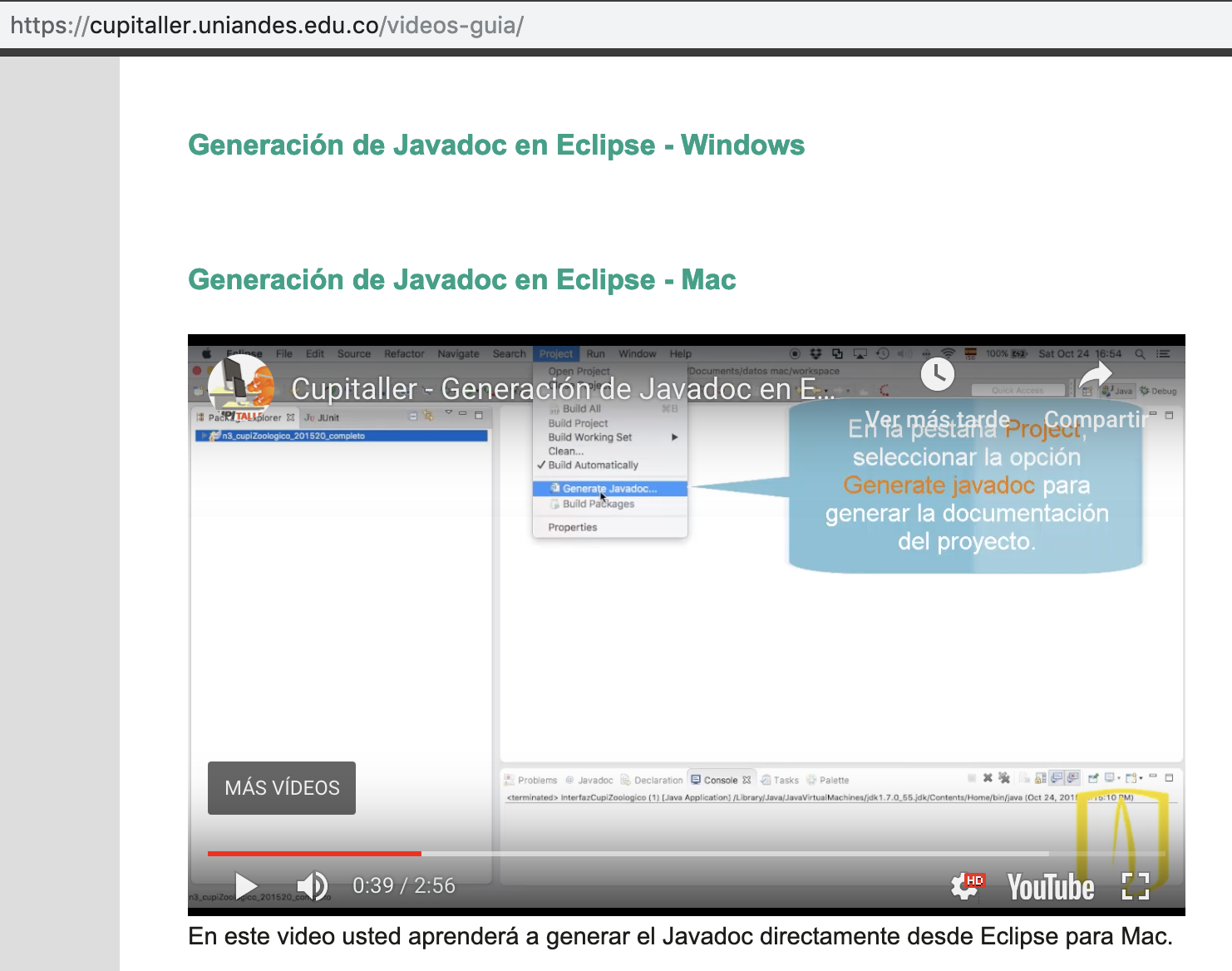Click the Ver más tarde clock icon
Screen dimensions: 1232x971
pyautogui.click(x=938, y=375)
